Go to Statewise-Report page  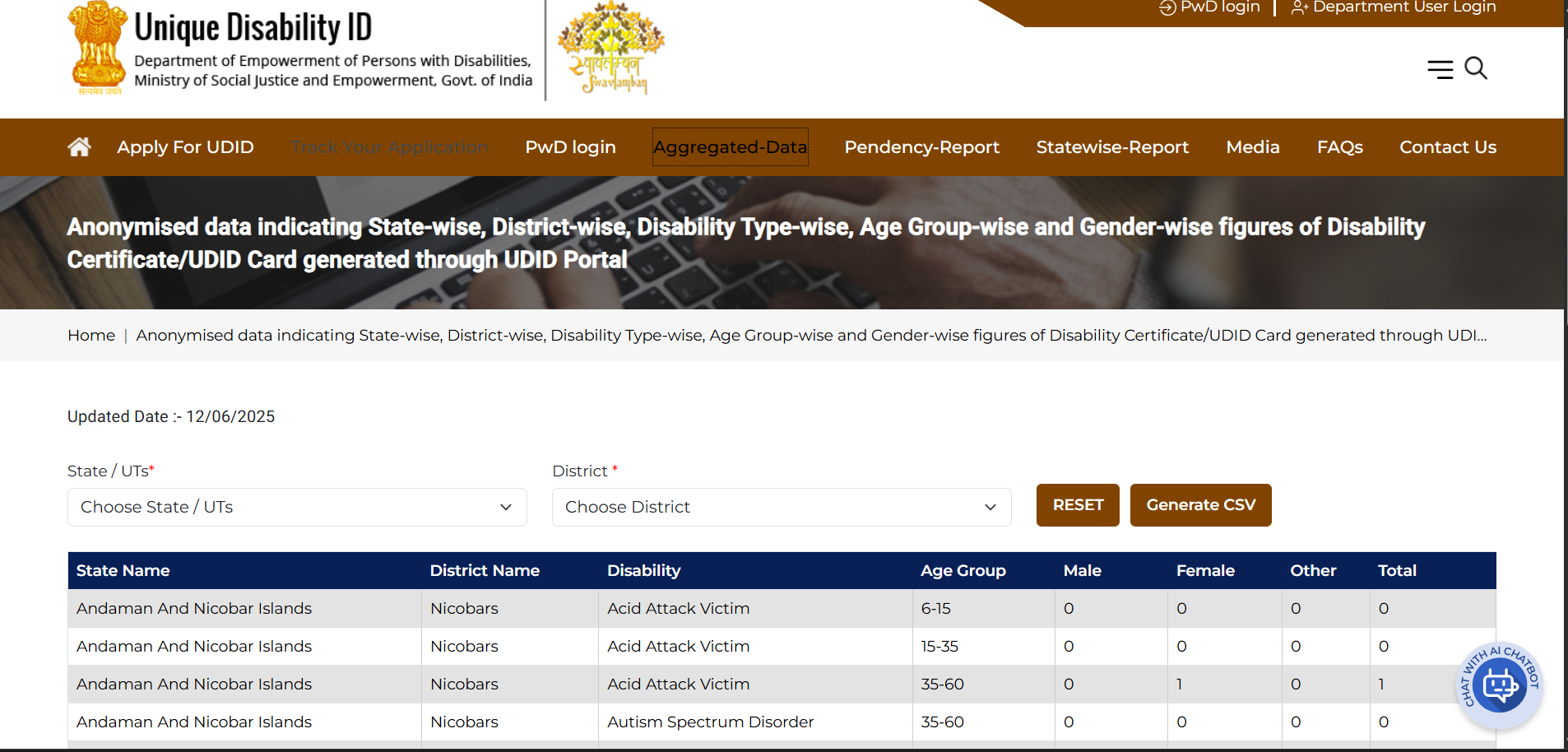pos(1112,147)
